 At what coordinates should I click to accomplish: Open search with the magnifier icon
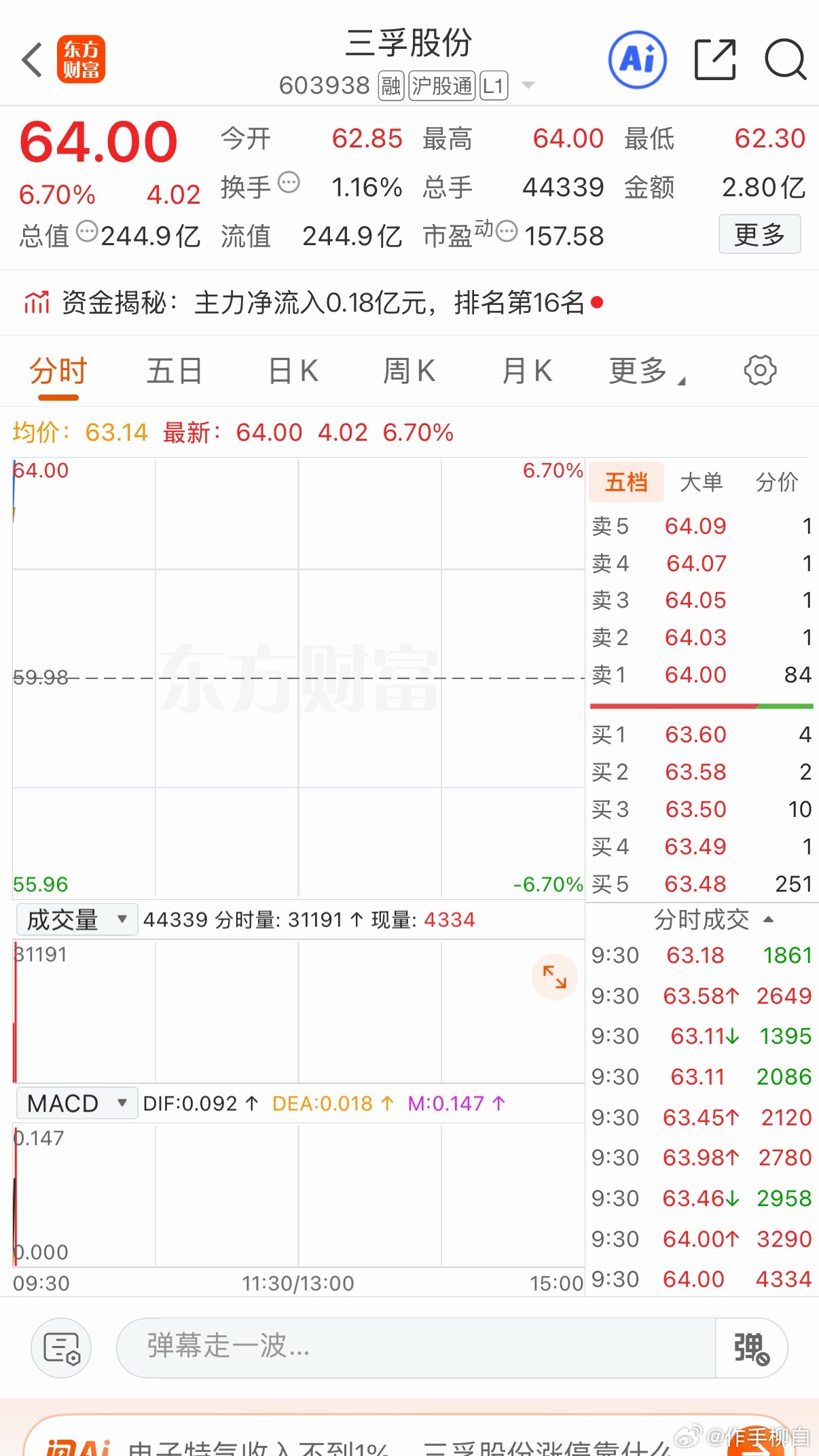(785, 60)
